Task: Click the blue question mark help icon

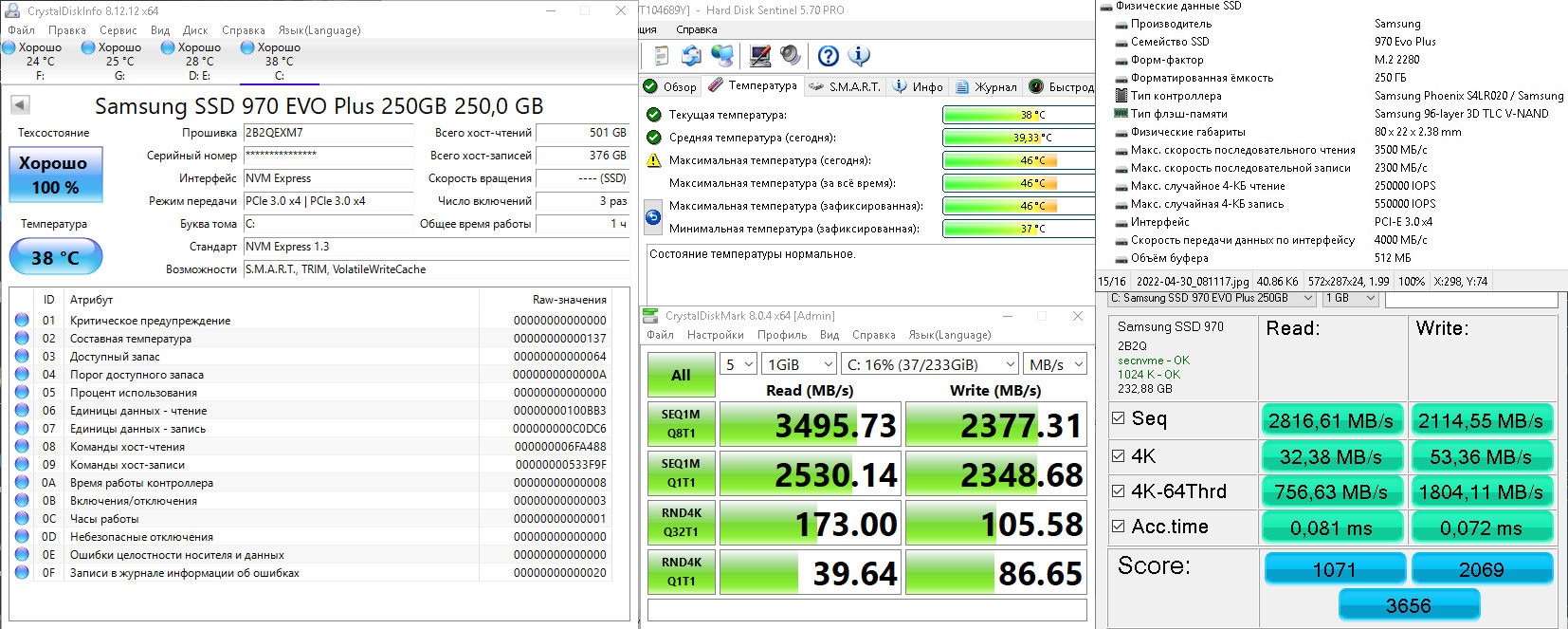Action: (828, 56)
